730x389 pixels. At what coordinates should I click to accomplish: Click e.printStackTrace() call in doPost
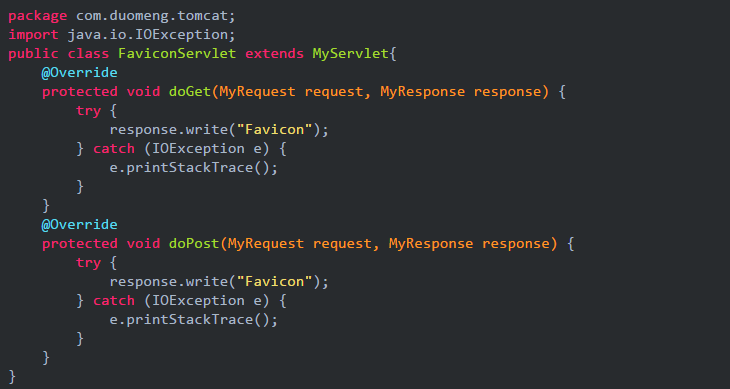(194, 320)
